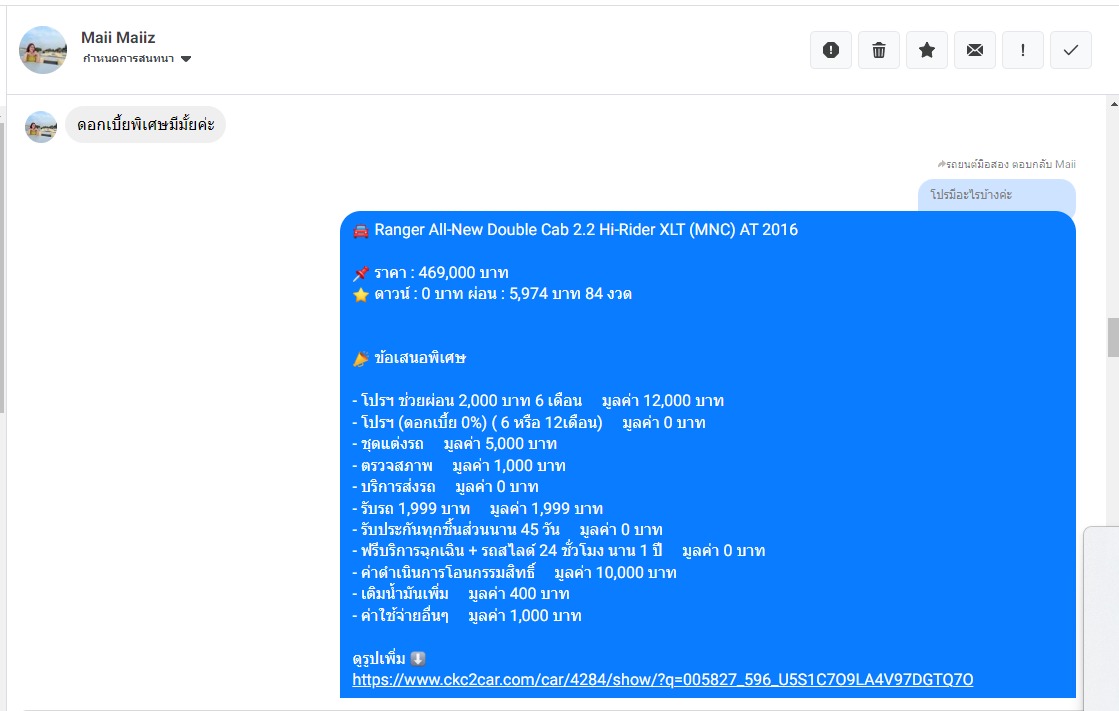Image resolution: width=1119 pixels, height=711 pixels.
Task: Select the ค่าดำเนินการโอนกรรมสิทธิ์ 10,000 บาท line
Action: [515, 573]
